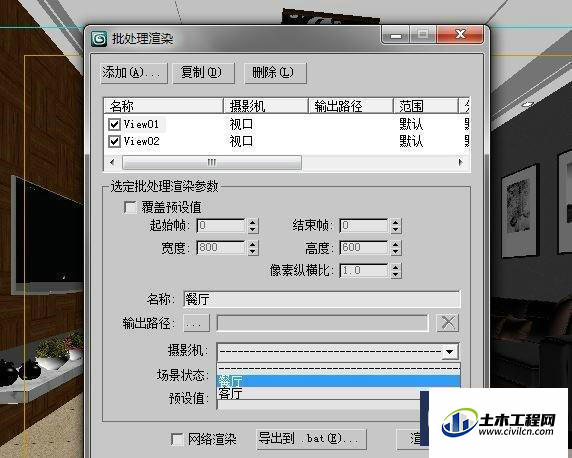Click the 摄影机 column header
572x458 pixels.
click(x=266, y=106)
